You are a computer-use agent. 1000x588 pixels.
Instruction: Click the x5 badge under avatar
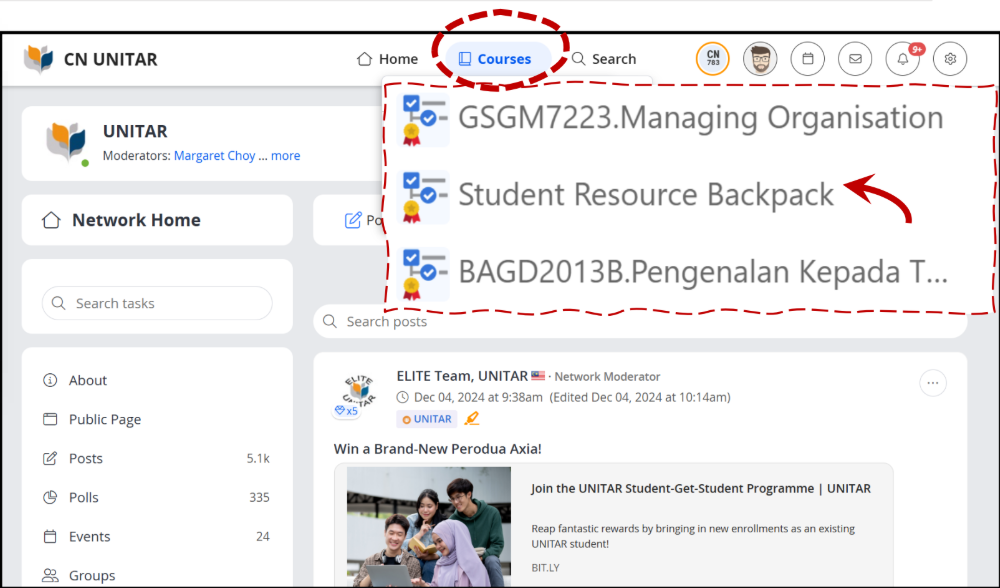point(346,411)
